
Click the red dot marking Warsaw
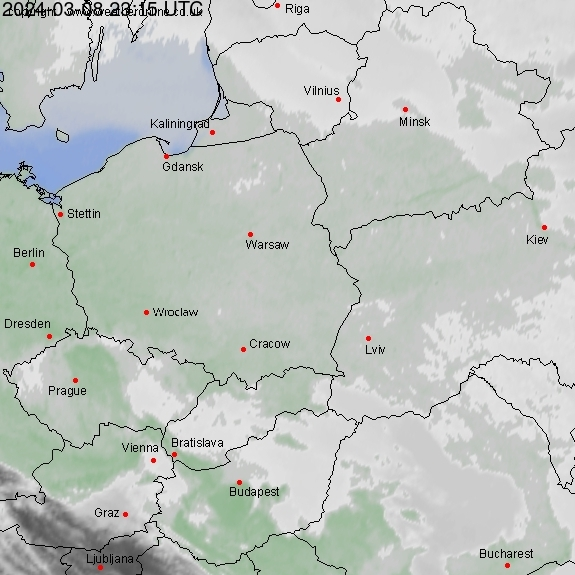point(250,234)
